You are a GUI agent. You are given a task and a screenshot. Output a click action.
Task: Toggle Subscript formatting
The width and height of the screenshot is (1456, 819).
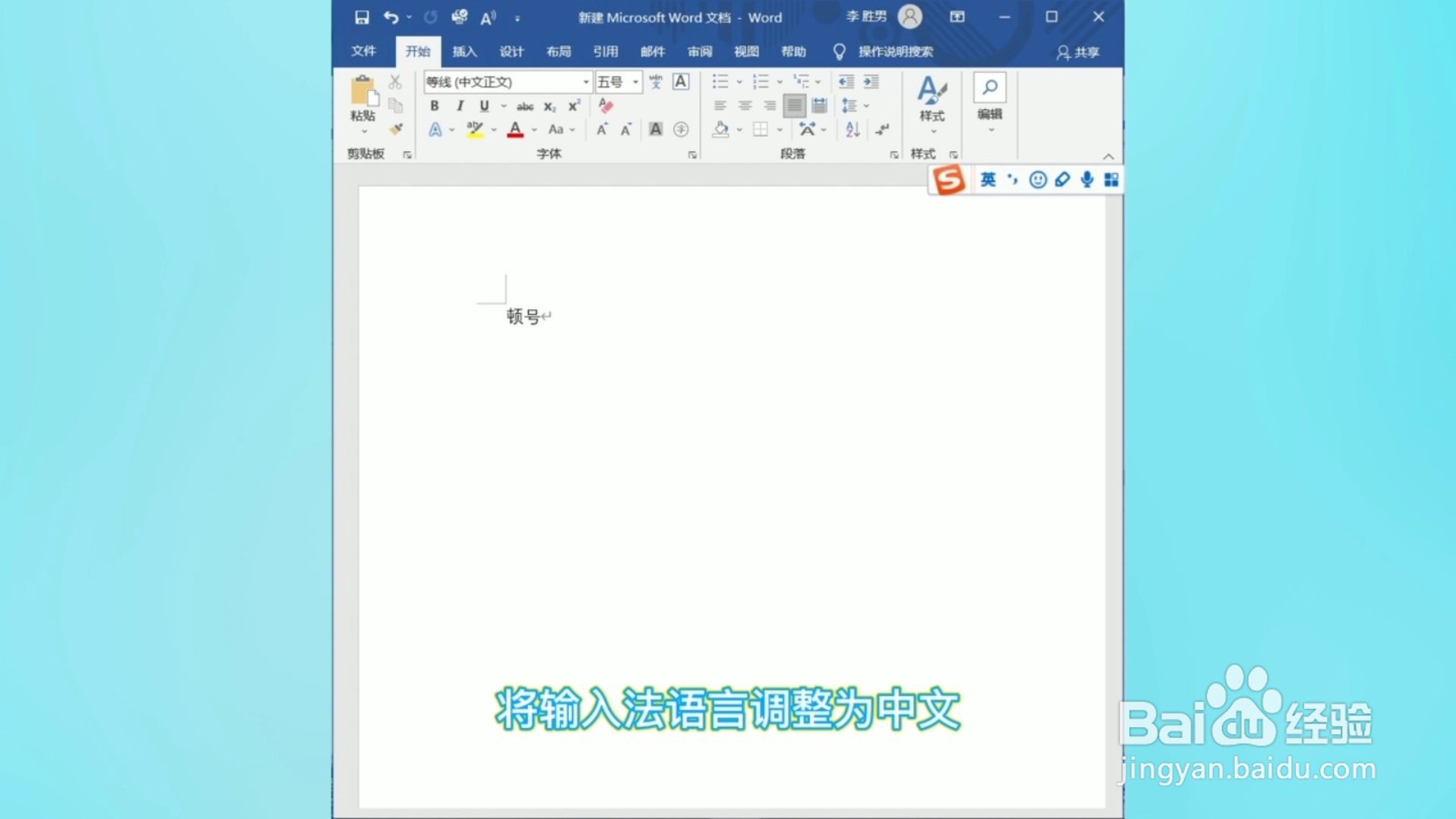(550, 106)
